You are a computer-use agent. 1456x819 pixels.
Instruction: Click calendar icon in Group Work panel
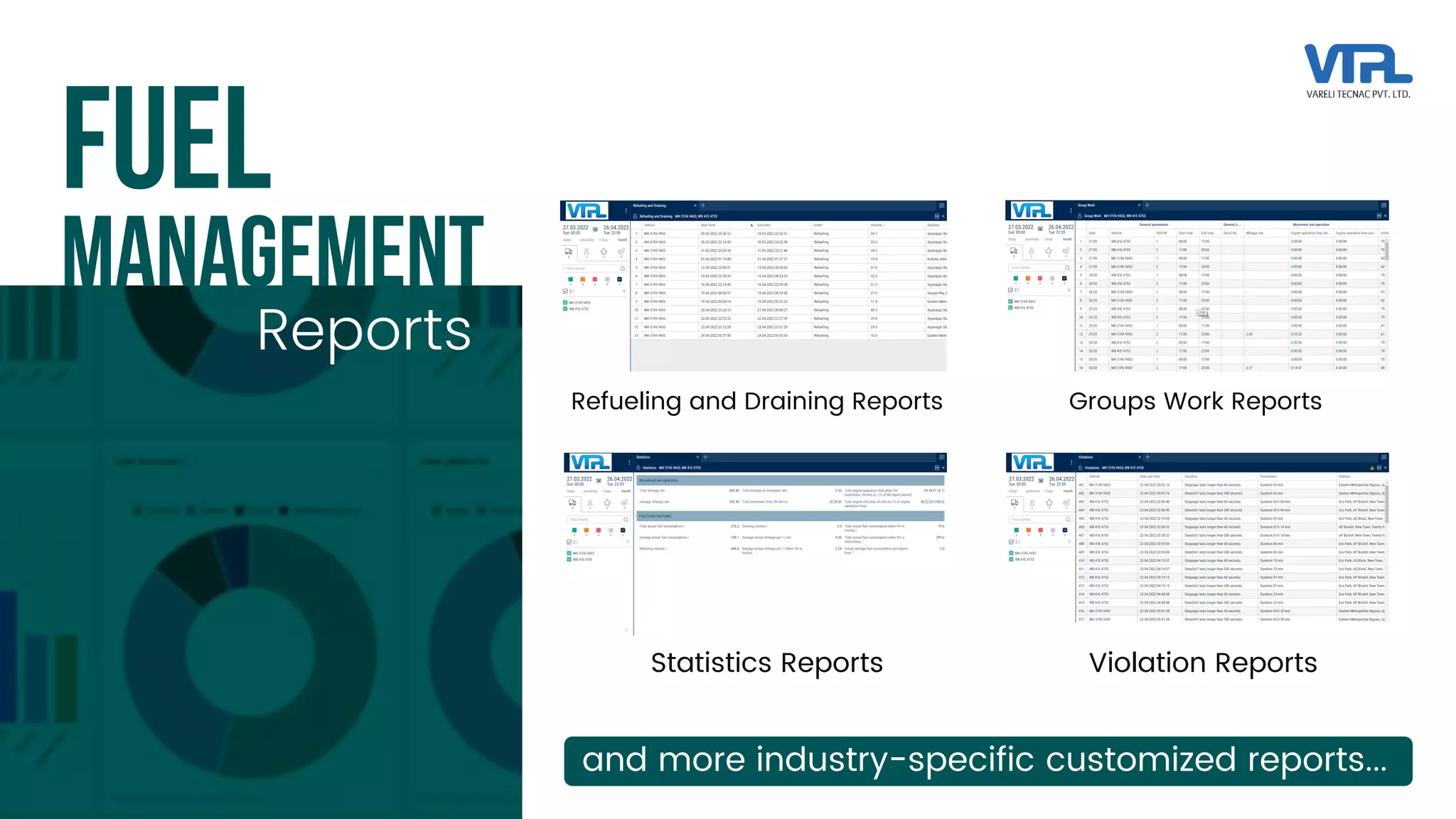(1041, 228)
